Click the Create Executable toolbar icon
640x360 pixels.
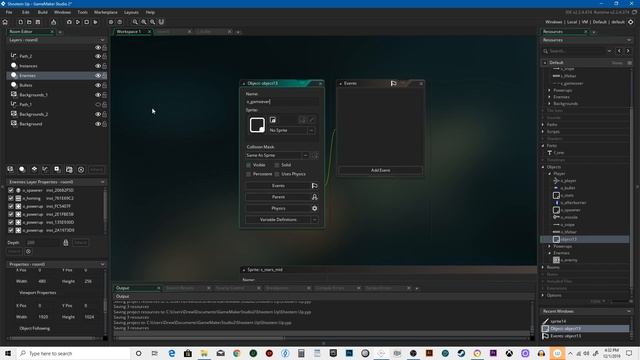(x=53, y=22)
